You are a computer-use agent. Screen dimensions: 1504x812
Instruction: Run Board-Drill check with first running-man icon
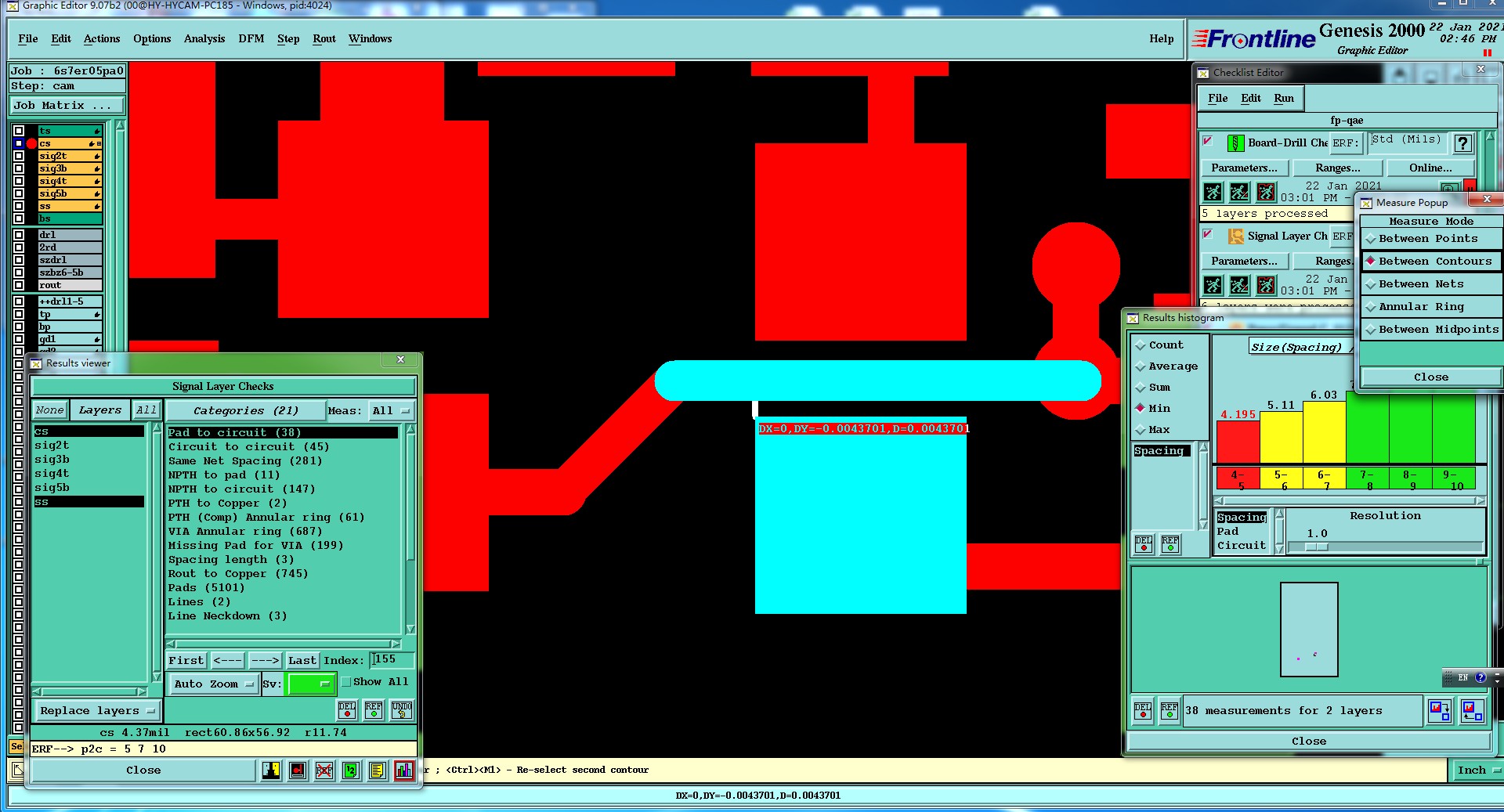1213,192
